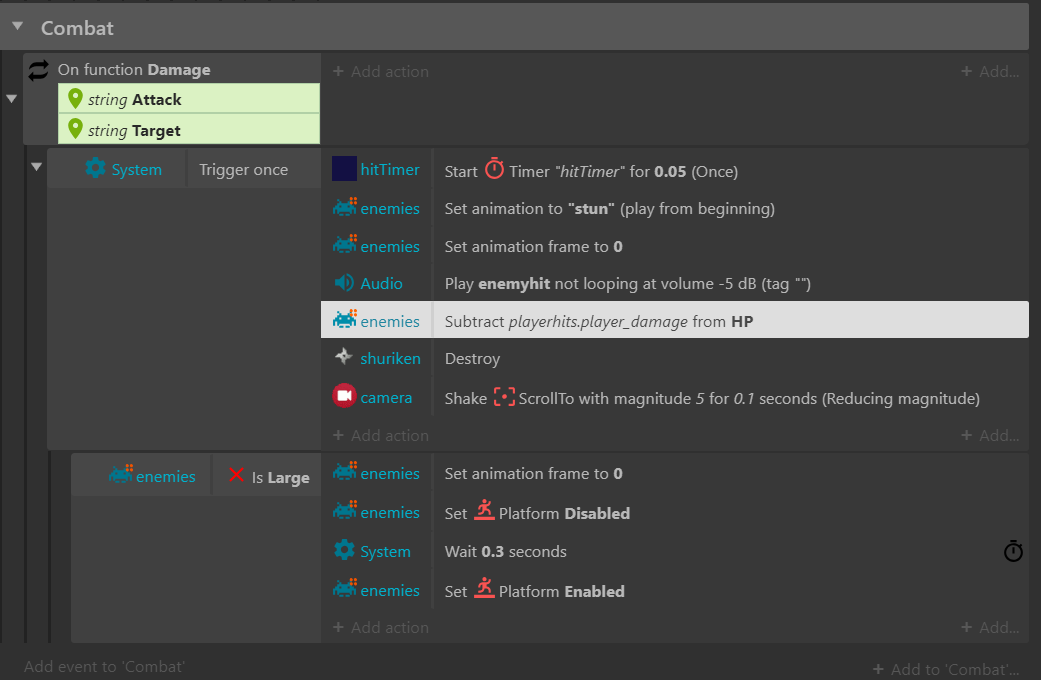Click Add... on the Damage function row
The height and width of the screenshot is (680, 1041).
click(990, 71)
